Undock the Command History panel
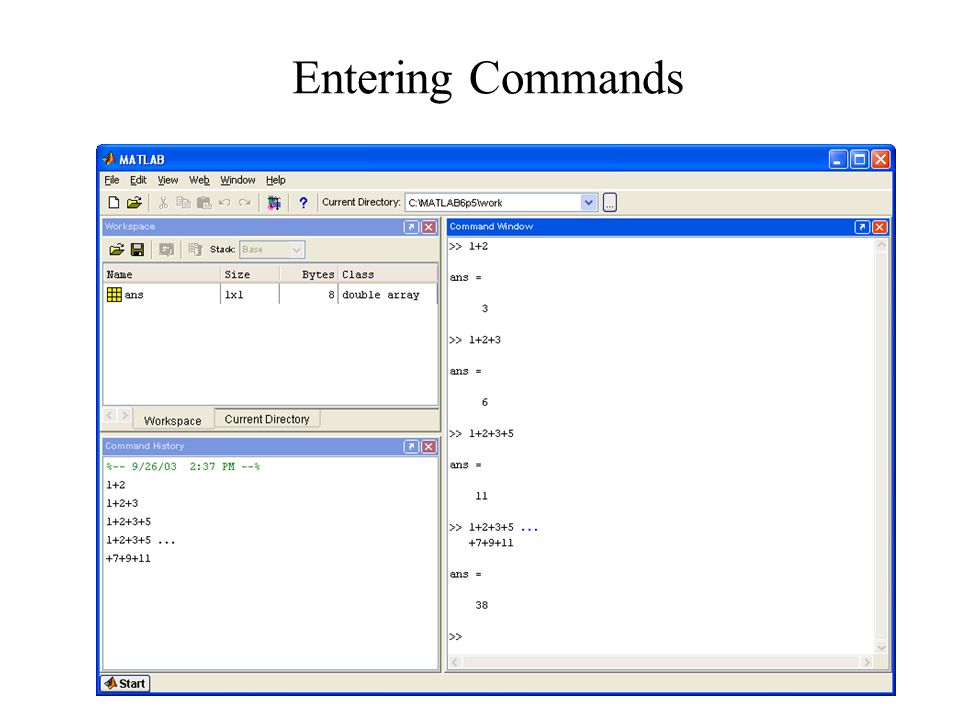960x720 pixels. pos(411,446)
